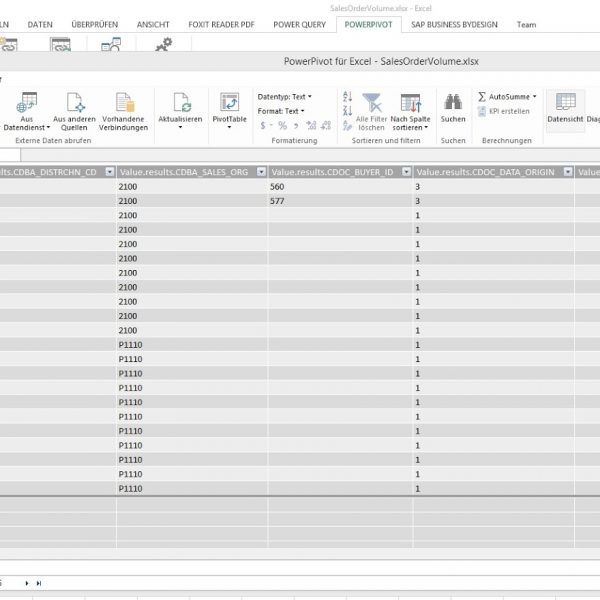Open filter for CDBA_SALES_ORG column
Viewport: 600px width, 600px height.
(x=259, y=172)
